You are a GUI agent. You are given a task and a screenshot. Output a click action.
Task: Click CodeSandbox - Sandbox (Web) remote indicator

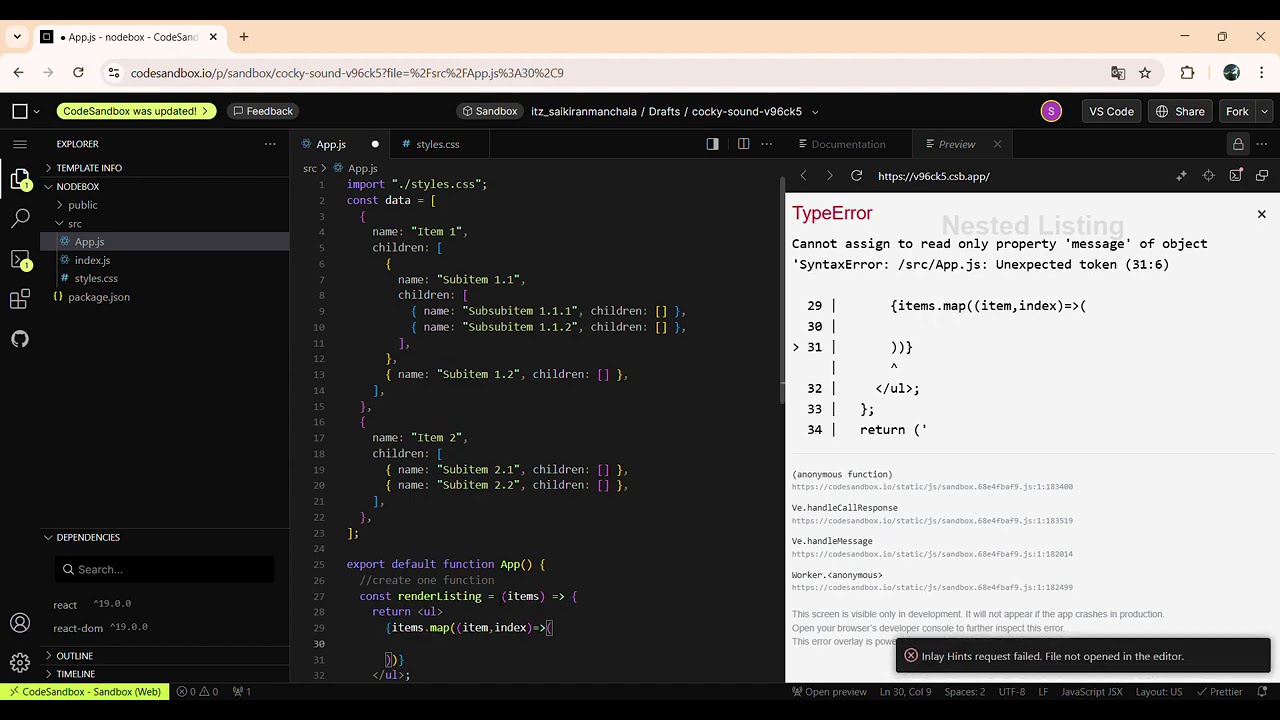pos(84,692)
